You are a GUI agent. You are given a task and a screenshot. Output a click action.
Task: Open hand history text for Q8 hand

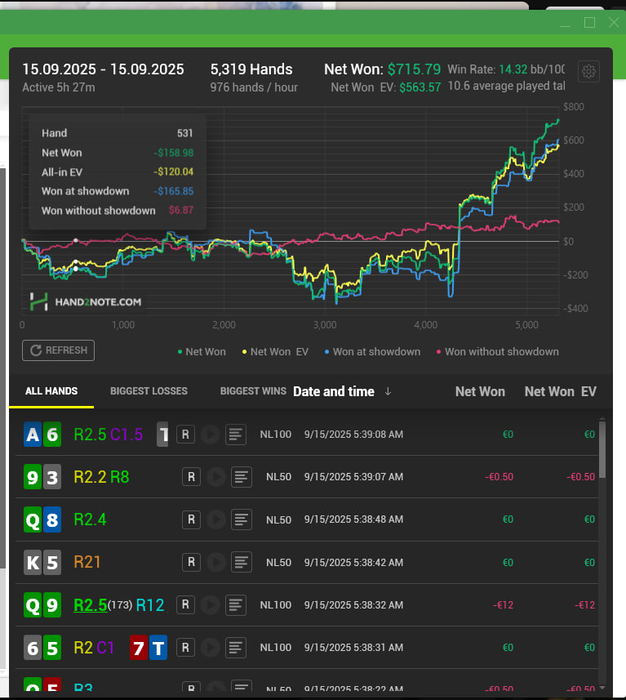[242, 520]
